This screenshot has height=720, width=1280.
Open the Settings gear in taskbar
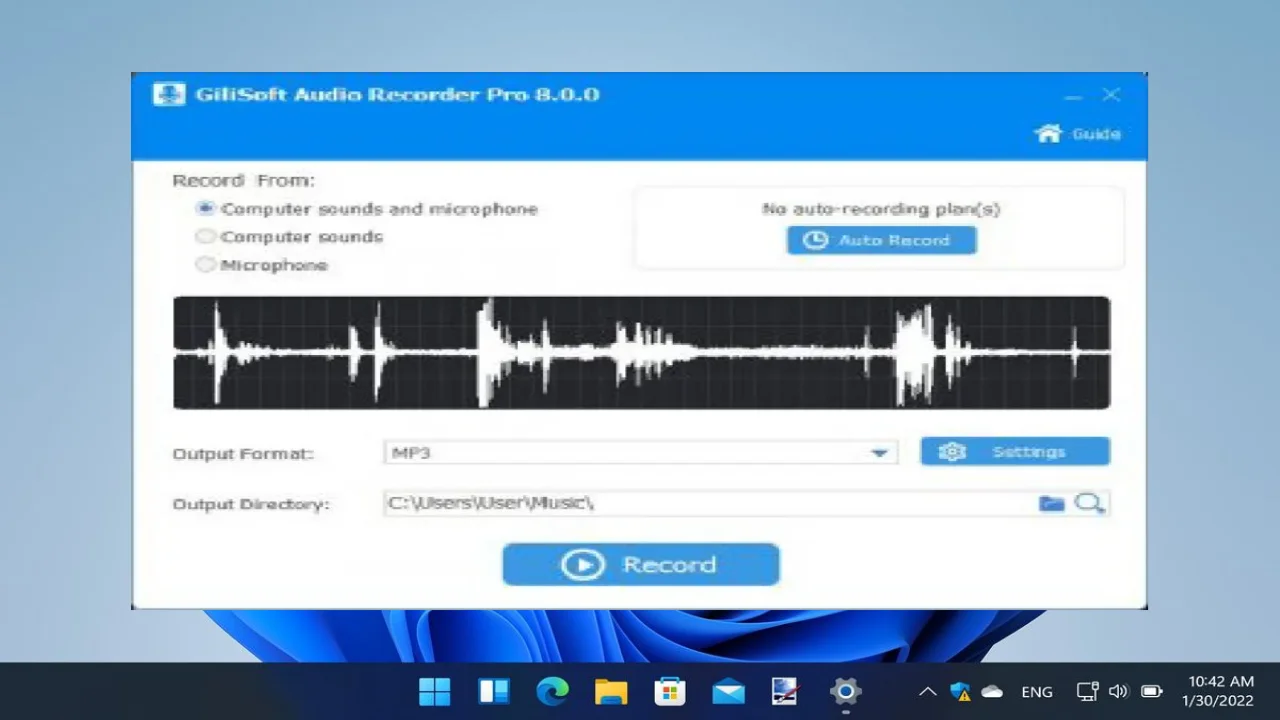tap(845, 691)
